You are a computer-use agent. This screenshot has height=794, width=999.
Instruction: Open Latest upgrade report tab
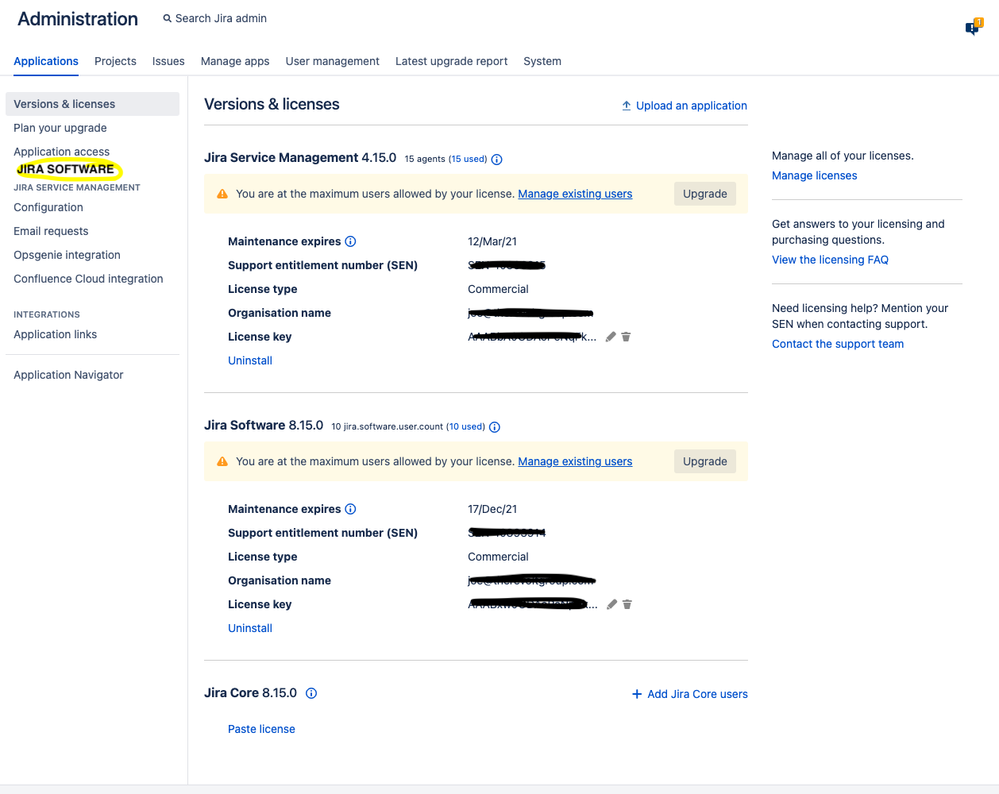(451, 61)
